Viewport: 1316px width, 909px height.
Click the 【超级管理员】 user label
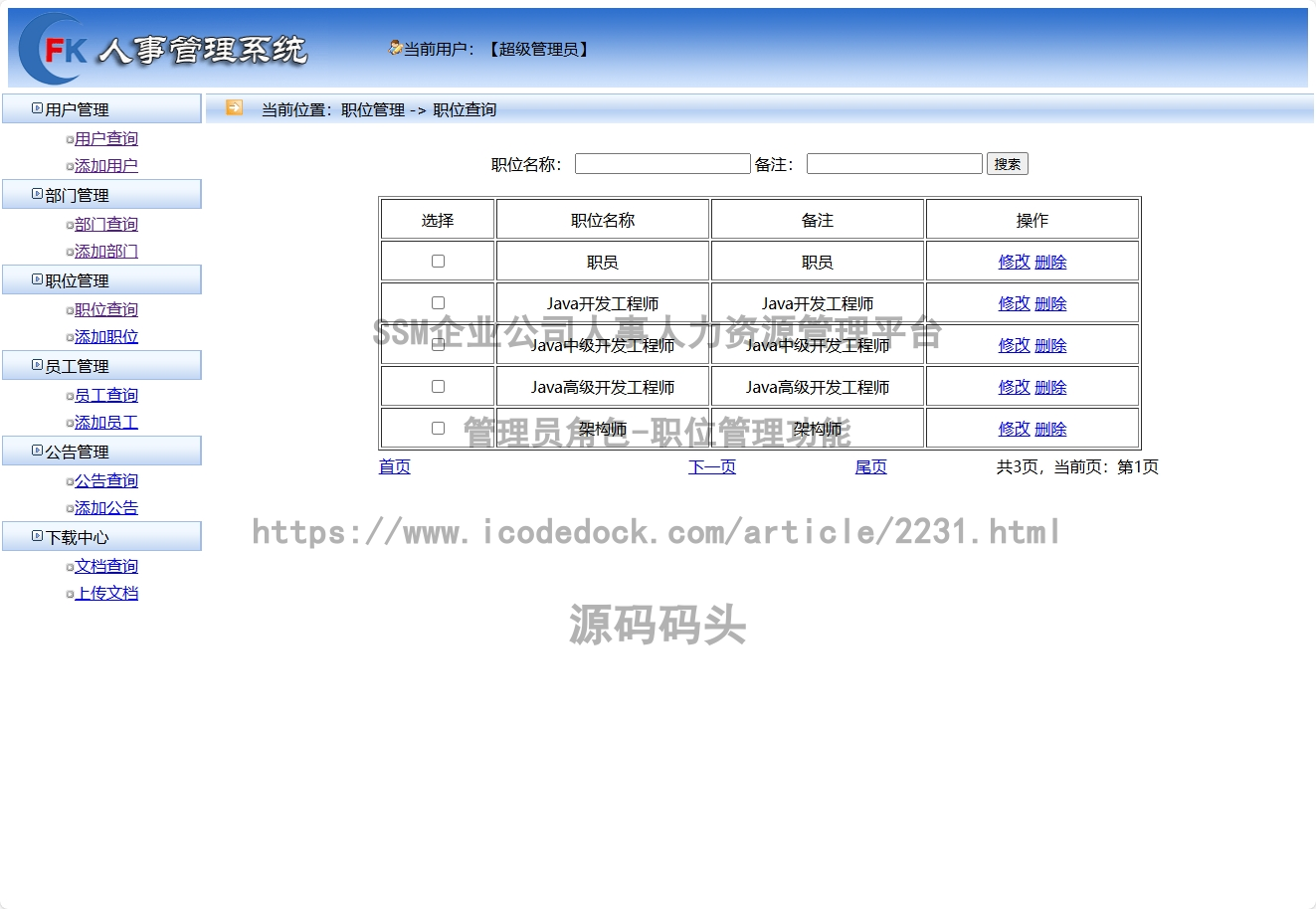click(538, 49)
